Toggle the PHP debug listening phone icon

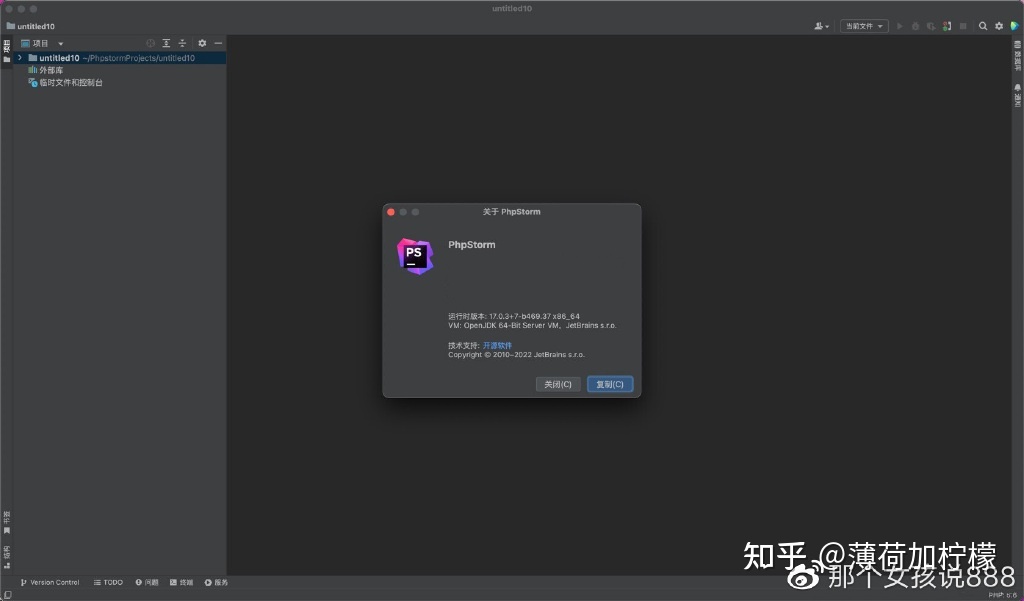point(947,26)
